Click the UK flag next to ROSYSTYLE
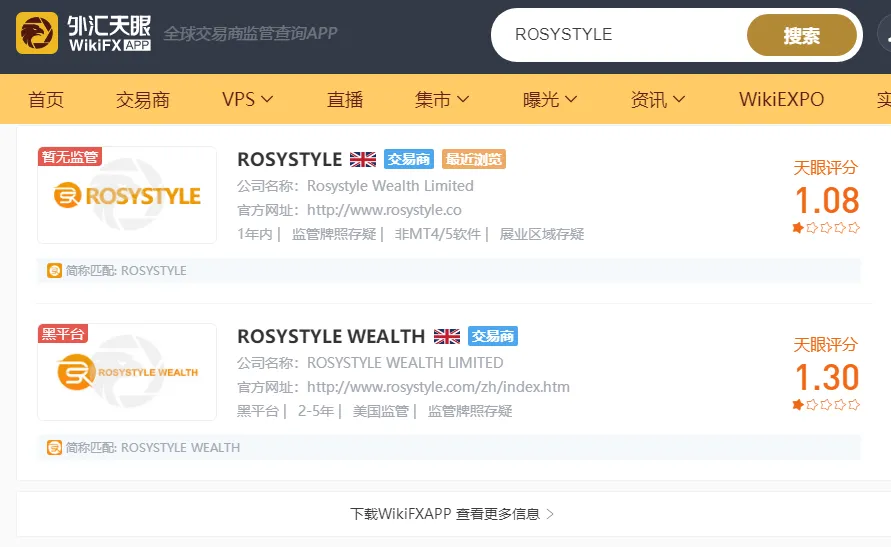 (363, 160)
